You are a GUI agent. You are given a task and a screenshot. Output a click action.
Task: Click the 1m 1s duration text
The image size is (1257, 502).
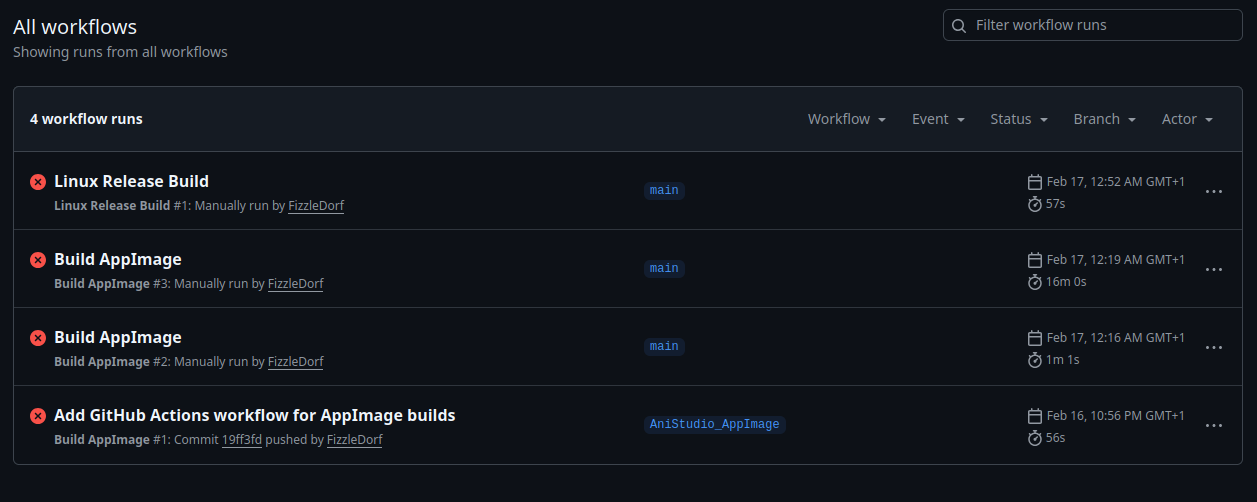coord(1063,360)
